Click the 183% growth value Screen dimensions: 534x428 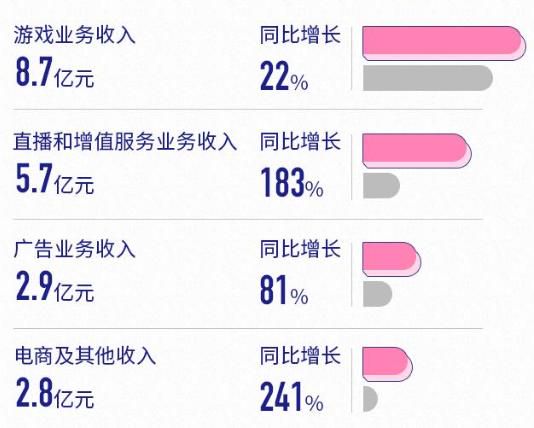click(x=292, y=183)
